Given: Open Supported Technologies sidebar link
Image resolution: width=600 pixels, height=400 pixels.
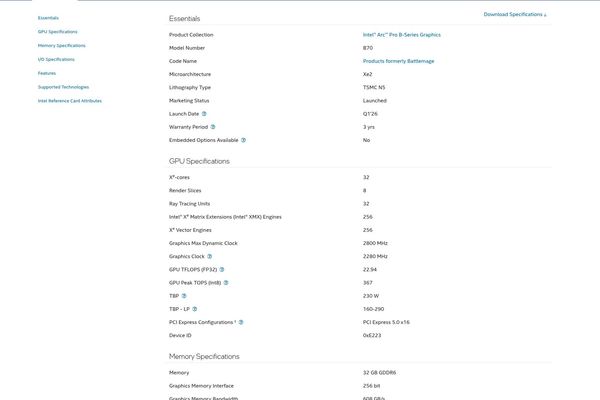Looking at the screenshot, I should point(63,87).
